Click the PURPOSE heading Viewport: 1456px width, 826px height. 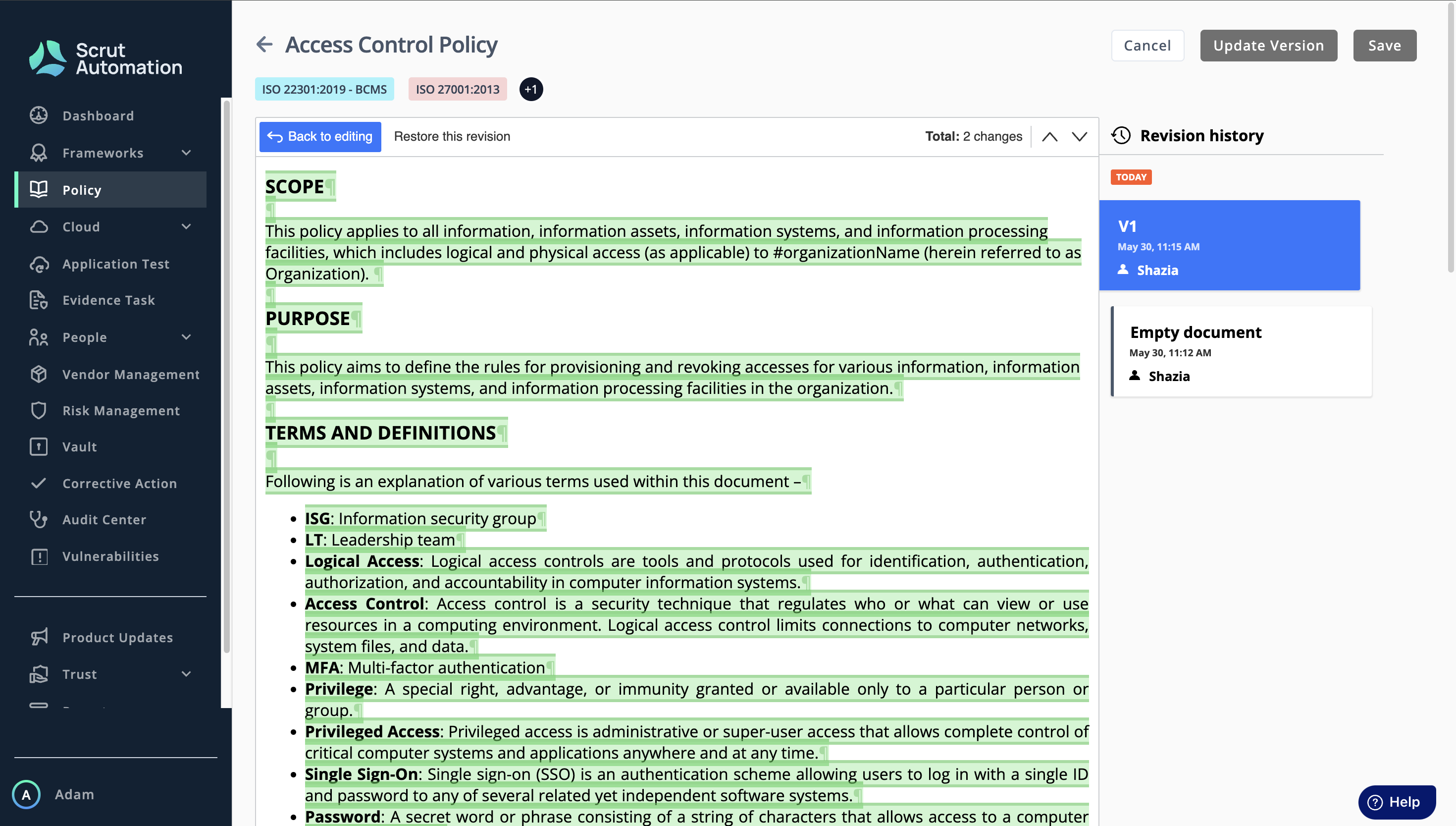(x=308, y=318)
